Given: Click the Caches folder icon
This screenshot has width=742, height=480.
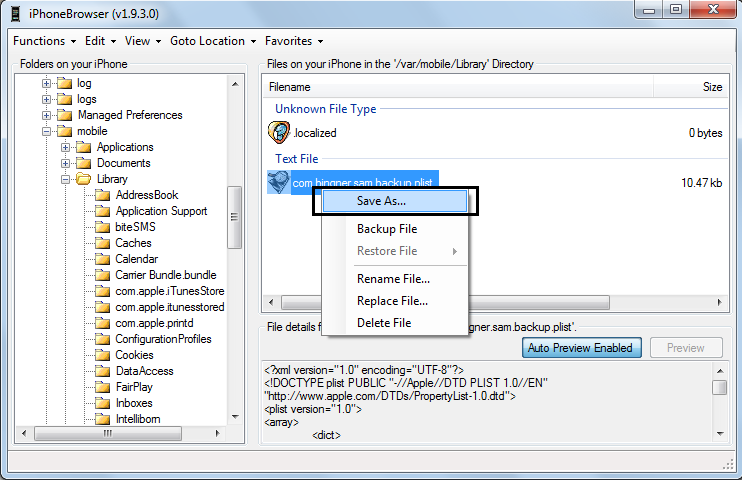Looking at the screenshot, I should click(102, 244).
